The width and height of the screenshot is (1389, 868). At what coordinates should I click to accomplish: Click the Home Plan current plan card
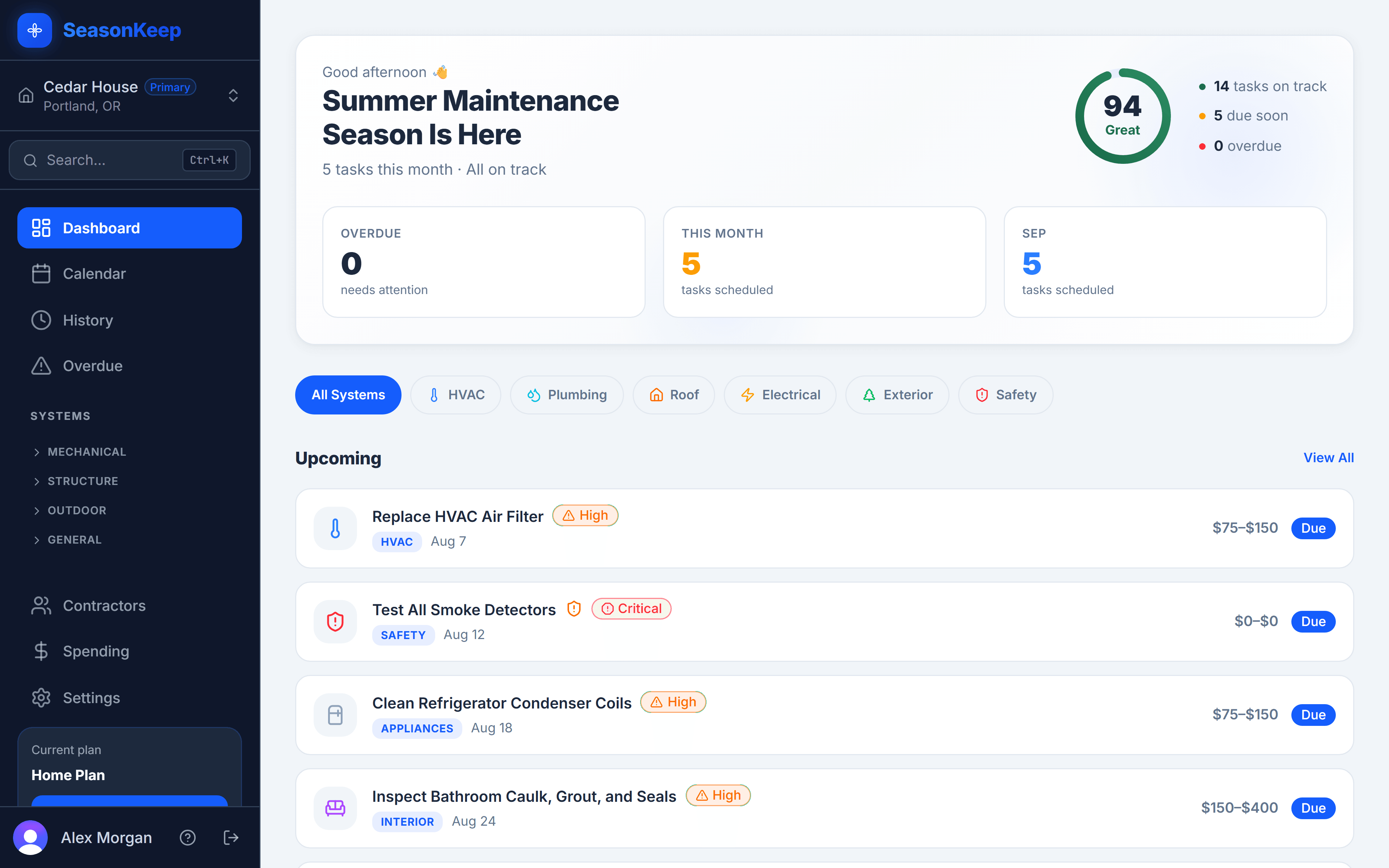tap(130, 767)
